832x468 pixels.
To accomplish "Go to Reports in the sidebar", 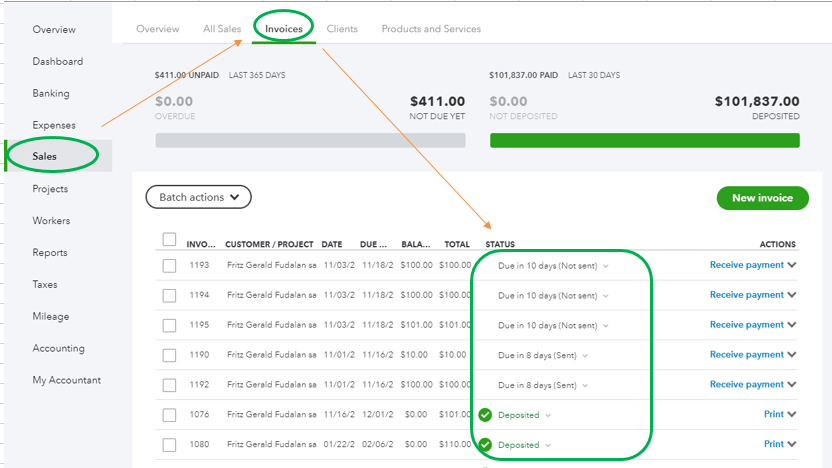I will [x=50, y=252].
